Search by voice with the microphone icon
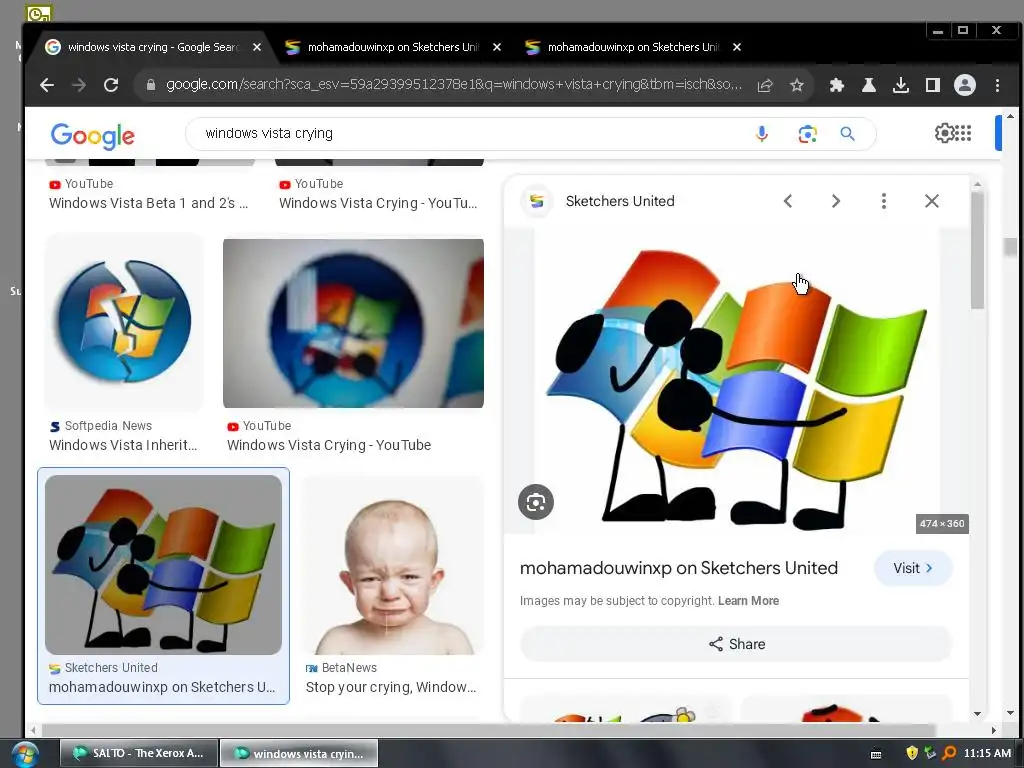1024x768 pixels. click(x=761, y=134)
